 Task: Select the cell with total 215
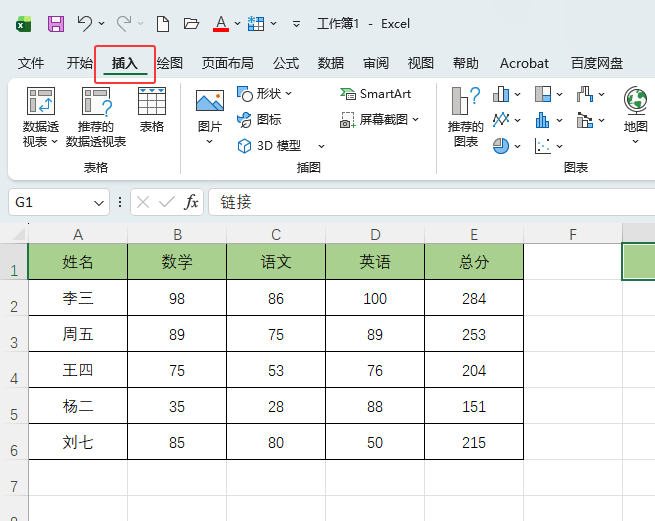[474, 442]
